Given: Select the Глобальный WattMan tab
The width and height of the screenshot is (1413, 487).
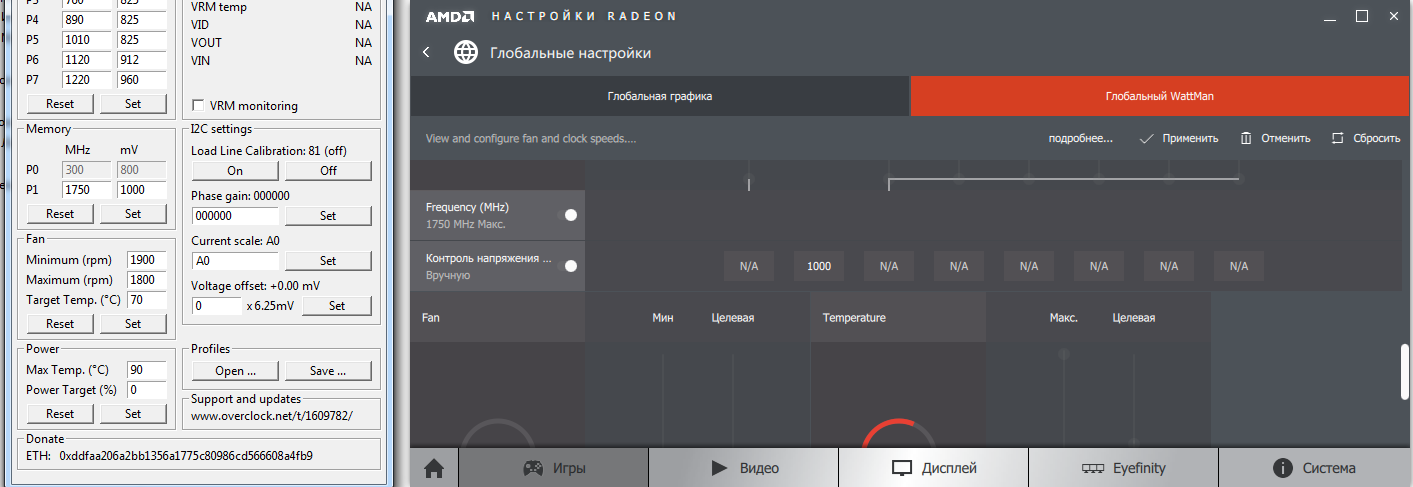Looking at the screenshot, I should tap(1160, 97).
